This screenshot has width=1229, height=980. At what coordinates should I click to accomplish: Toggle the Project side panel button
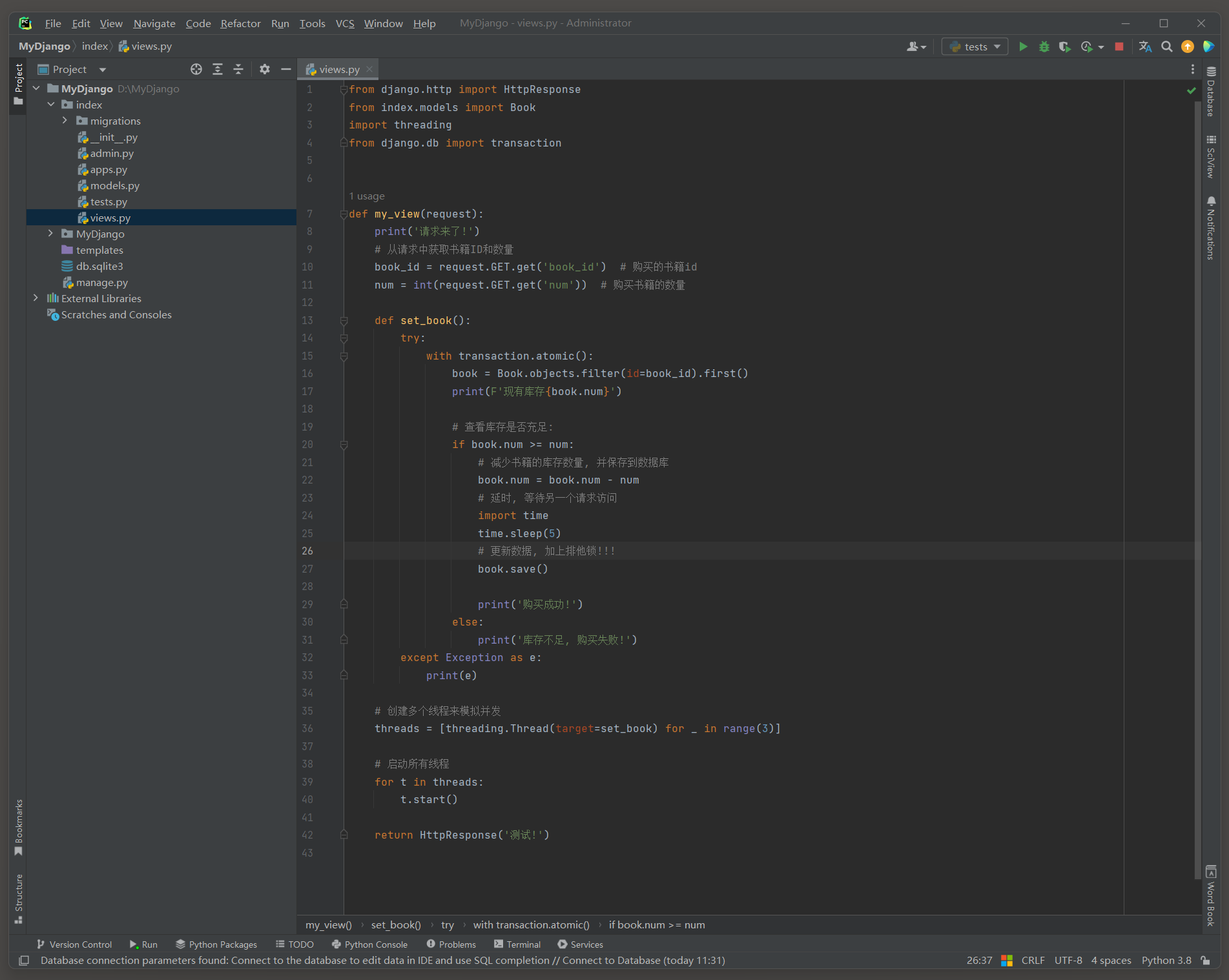tap(19, 85)
